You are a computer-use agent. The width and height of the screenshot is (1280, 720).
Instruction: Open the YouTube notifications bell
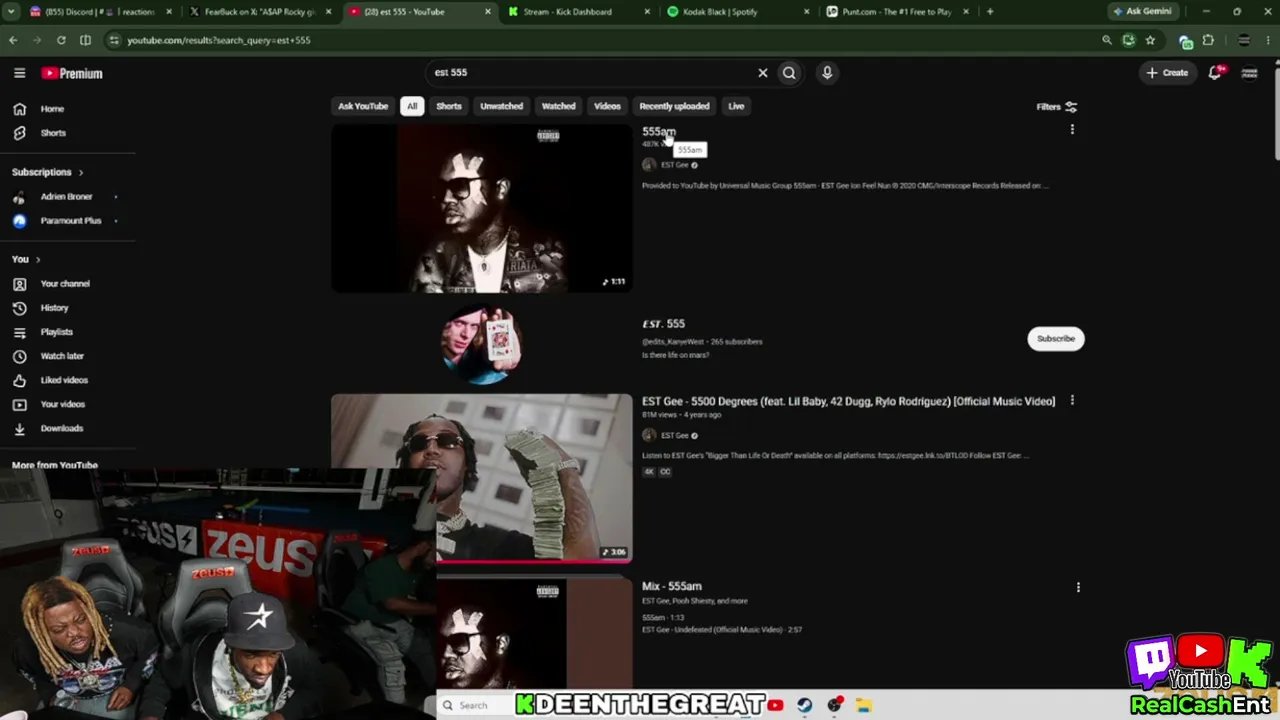coord(1215,73)
